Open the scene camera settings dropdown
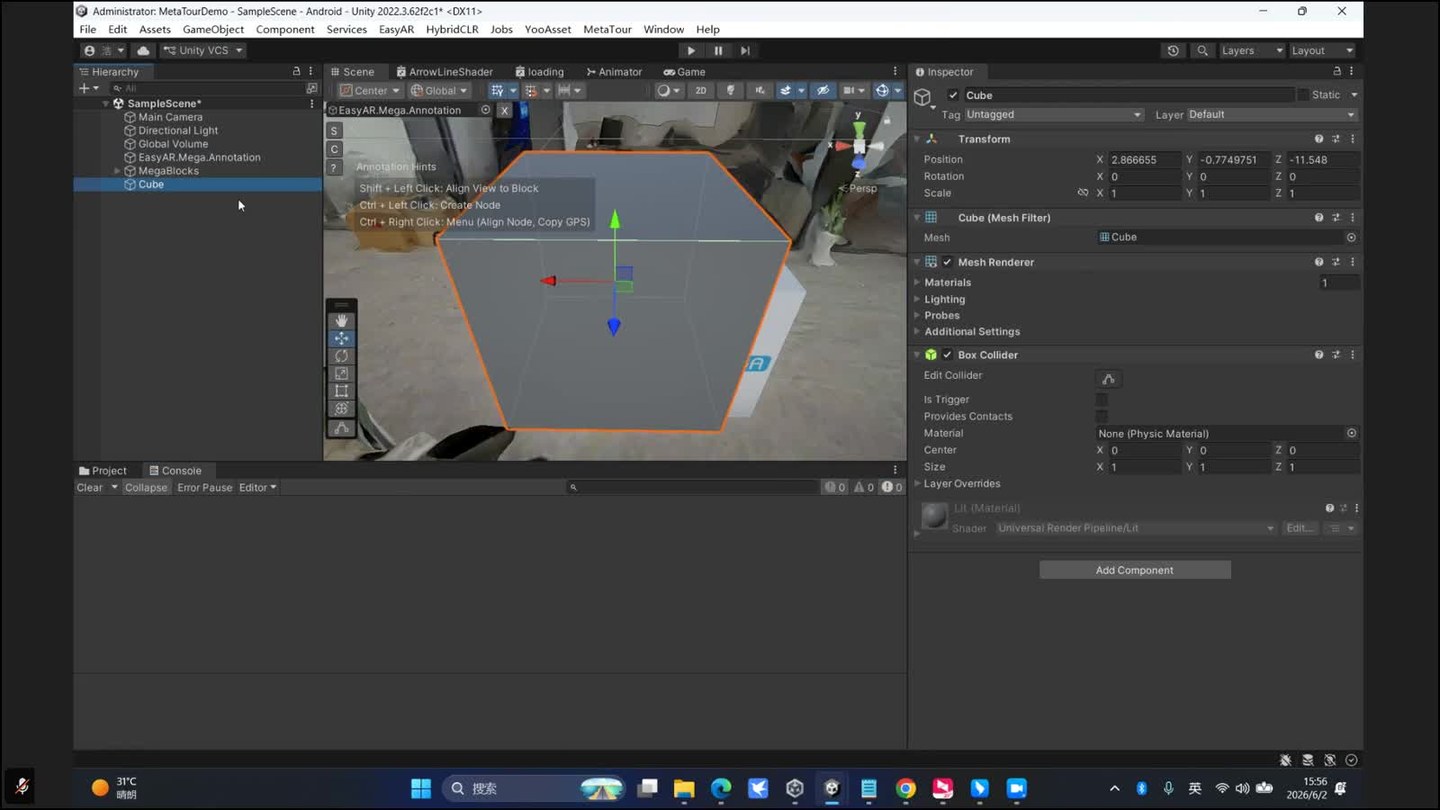 tap(852, 90)
